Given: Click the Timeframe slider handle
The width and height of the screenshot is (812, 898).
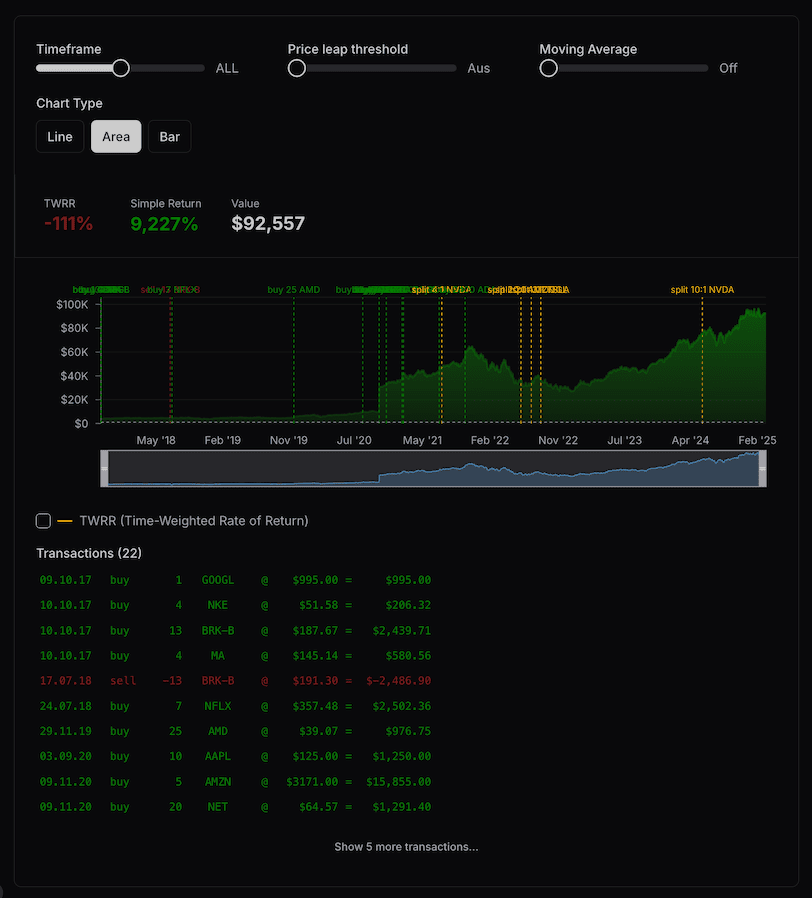Looking at the screenshot, I should coord(121,68).
